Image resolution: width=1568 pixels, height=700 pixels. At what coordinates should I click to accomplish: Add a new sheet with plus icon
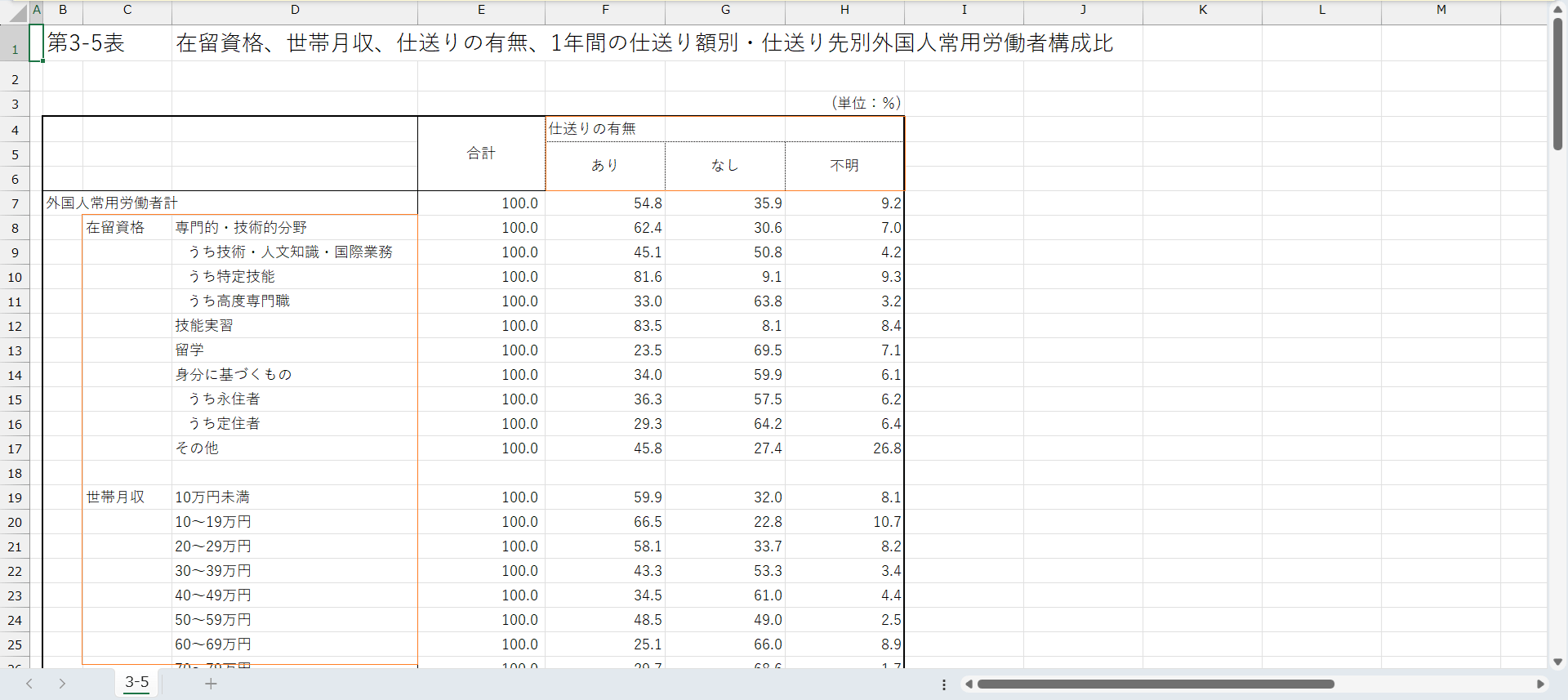211,684
